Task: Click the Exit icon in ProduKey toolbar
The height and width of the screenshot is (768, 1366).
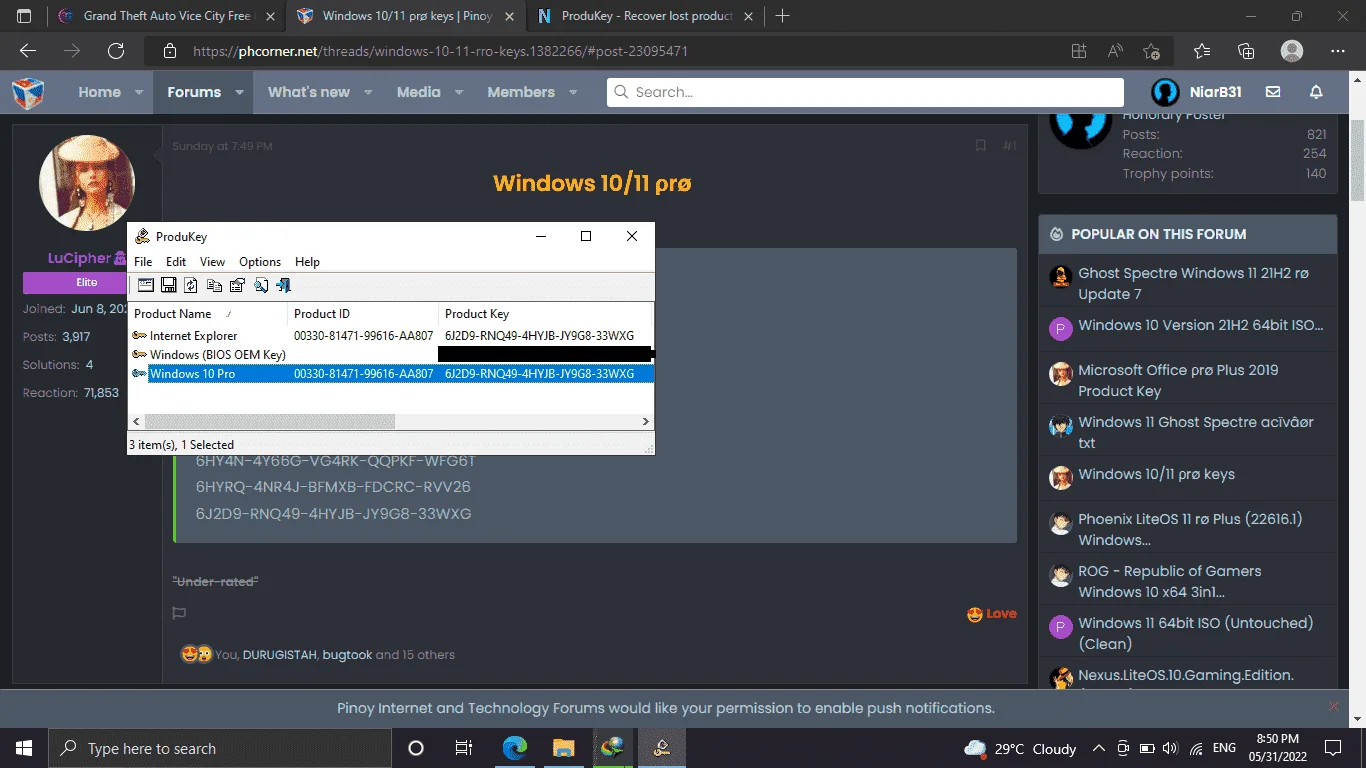Action: click(284, 286)
